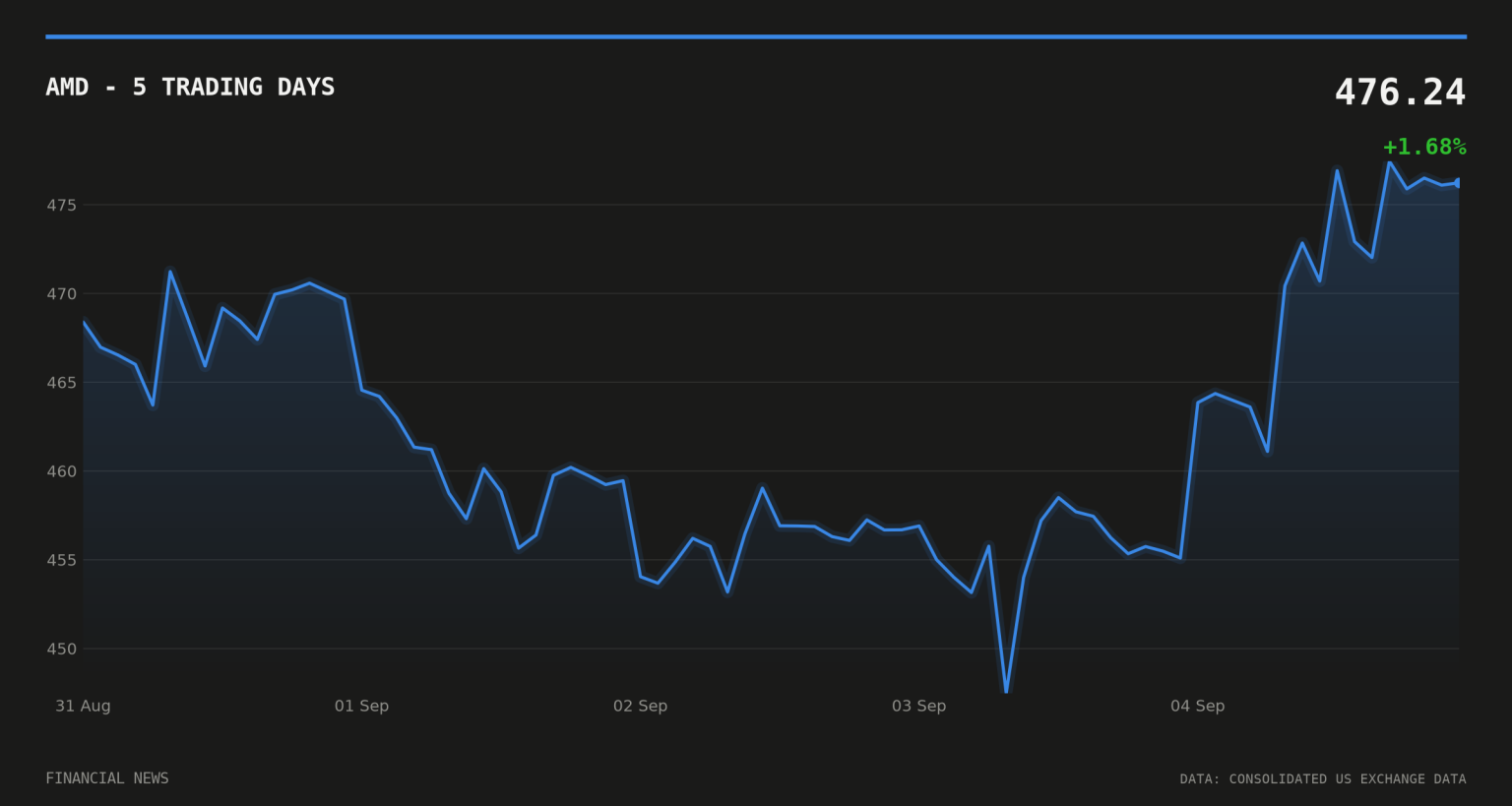Click the 31 Aug date label

83,706
